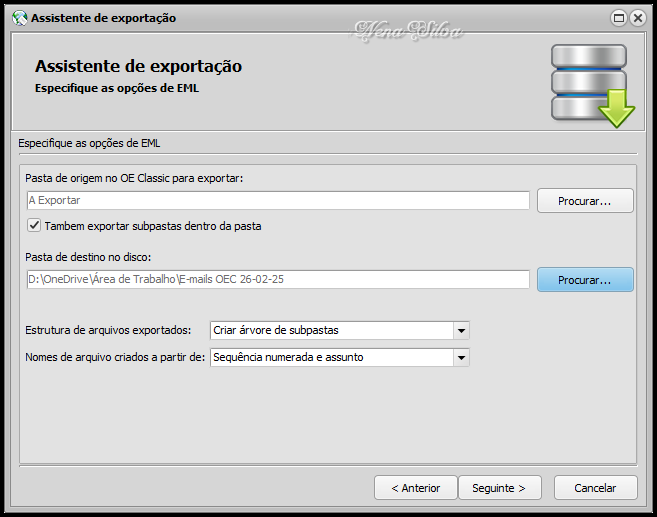Close the Assistente de exportação window
This screenshot has height=517, width=657.
[638, 17]
